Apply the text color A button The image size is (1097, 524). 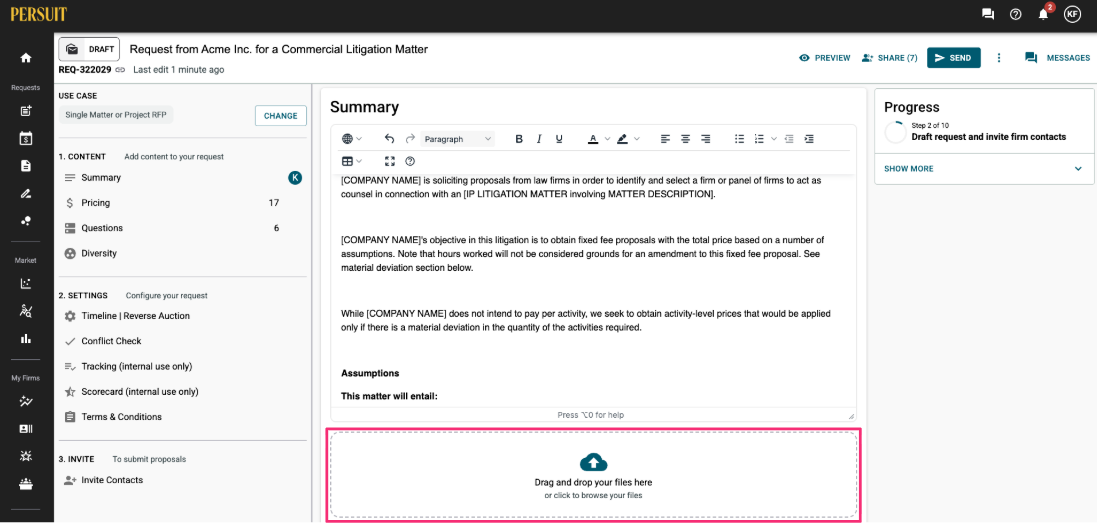pyautogui.click(x=593, y=139)
